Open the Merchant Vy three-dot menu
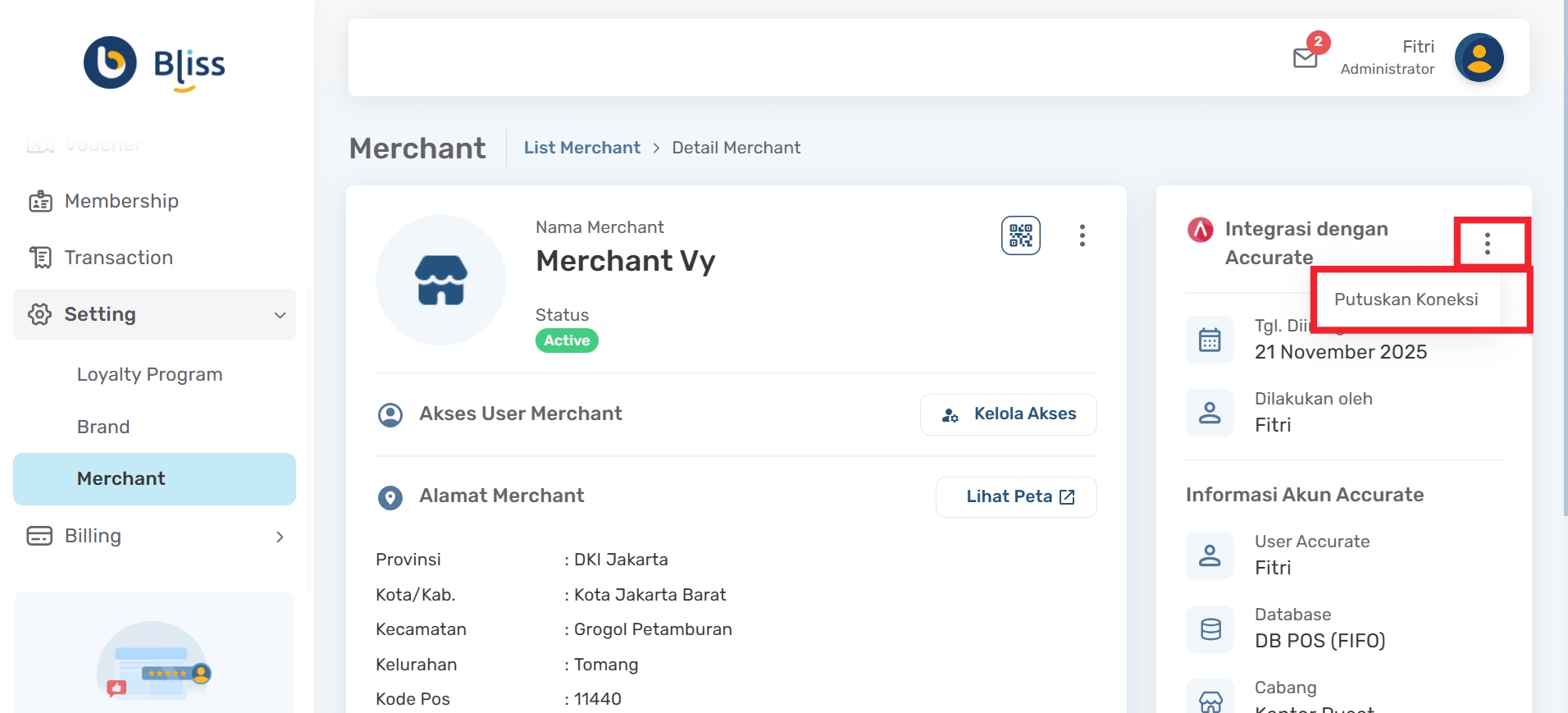This screenshot has width=1568, height=713. click(x=1082, y=235)
